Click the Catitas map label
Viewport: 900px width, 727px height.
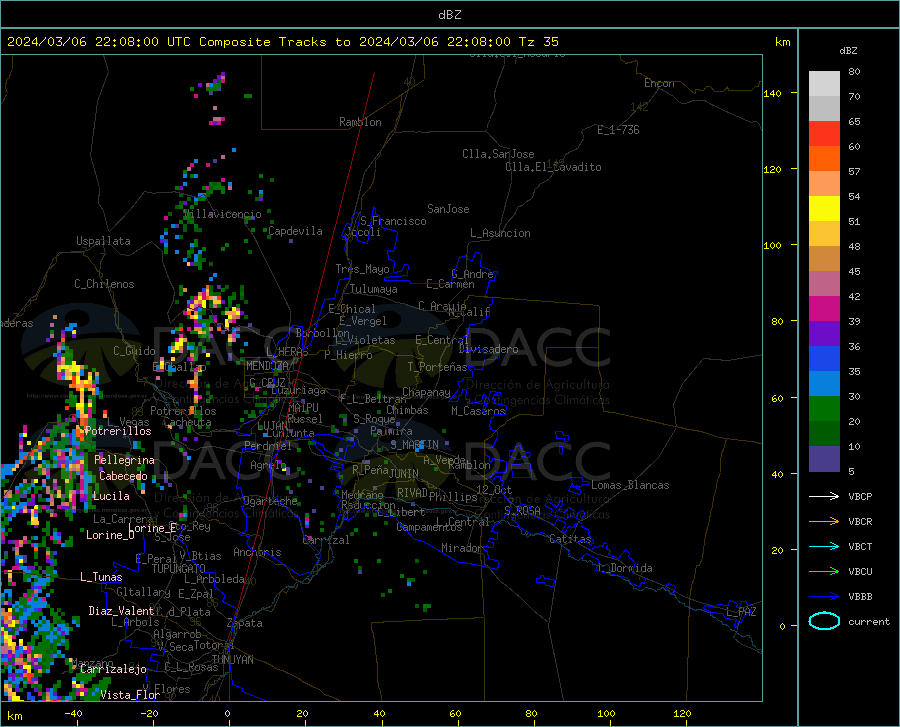570,539
